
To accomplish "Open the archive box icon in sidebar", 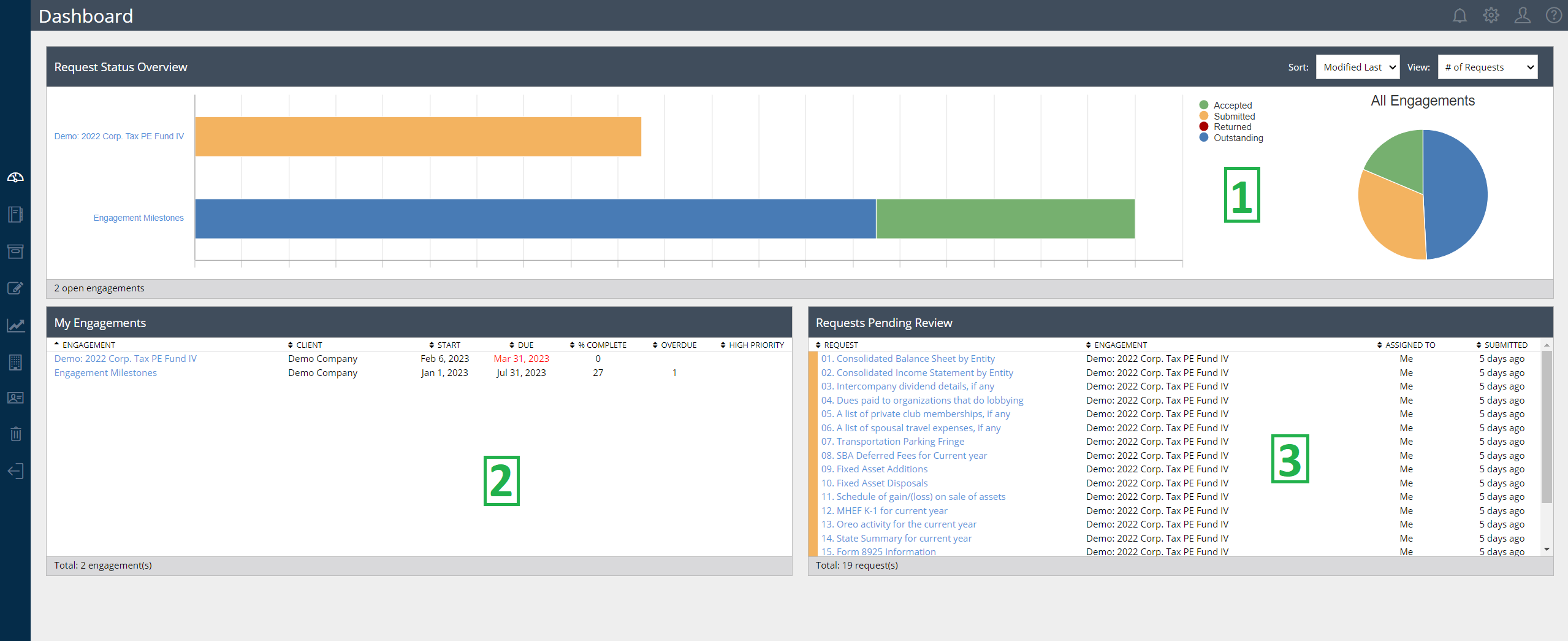I will point(15,251).
